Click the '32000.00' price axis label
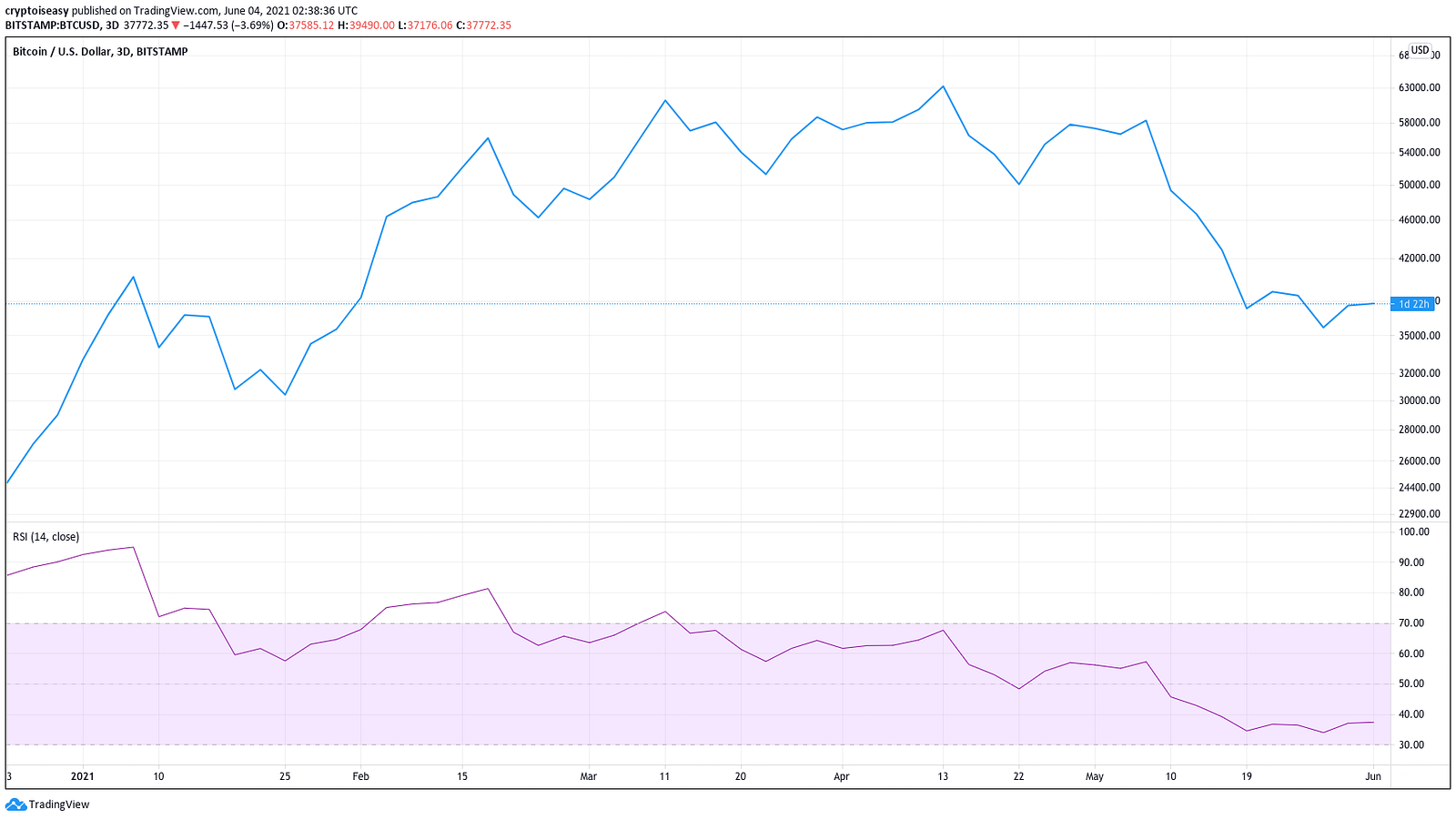 click(1420, 373)
